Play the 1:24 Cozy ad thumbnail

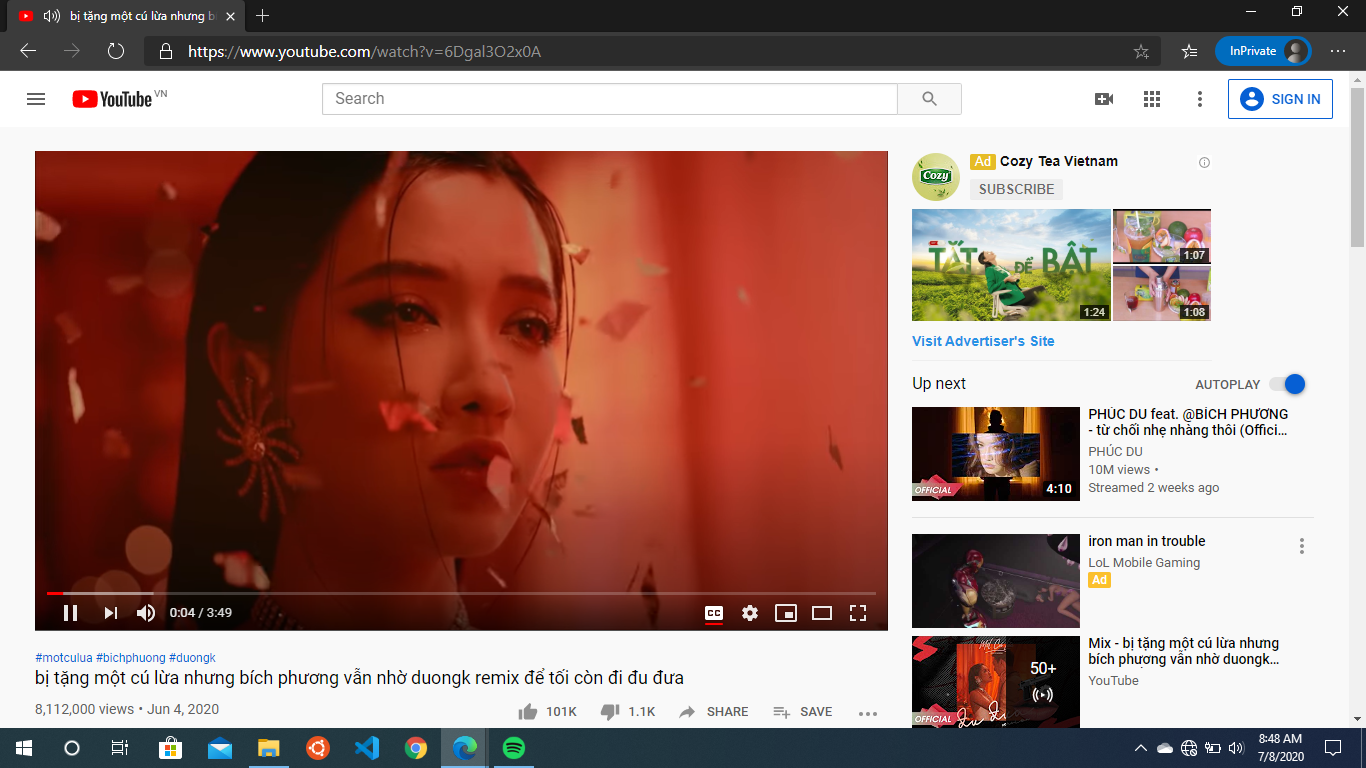tap(1011, 265)
